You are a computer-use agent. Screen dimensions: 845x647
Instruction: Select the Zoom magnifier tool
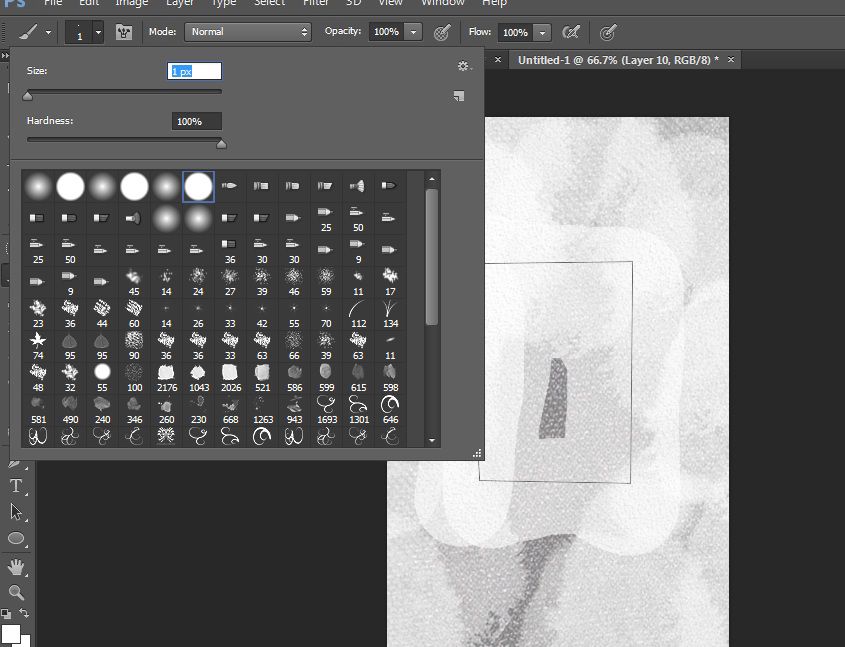[x=16, y=593]
